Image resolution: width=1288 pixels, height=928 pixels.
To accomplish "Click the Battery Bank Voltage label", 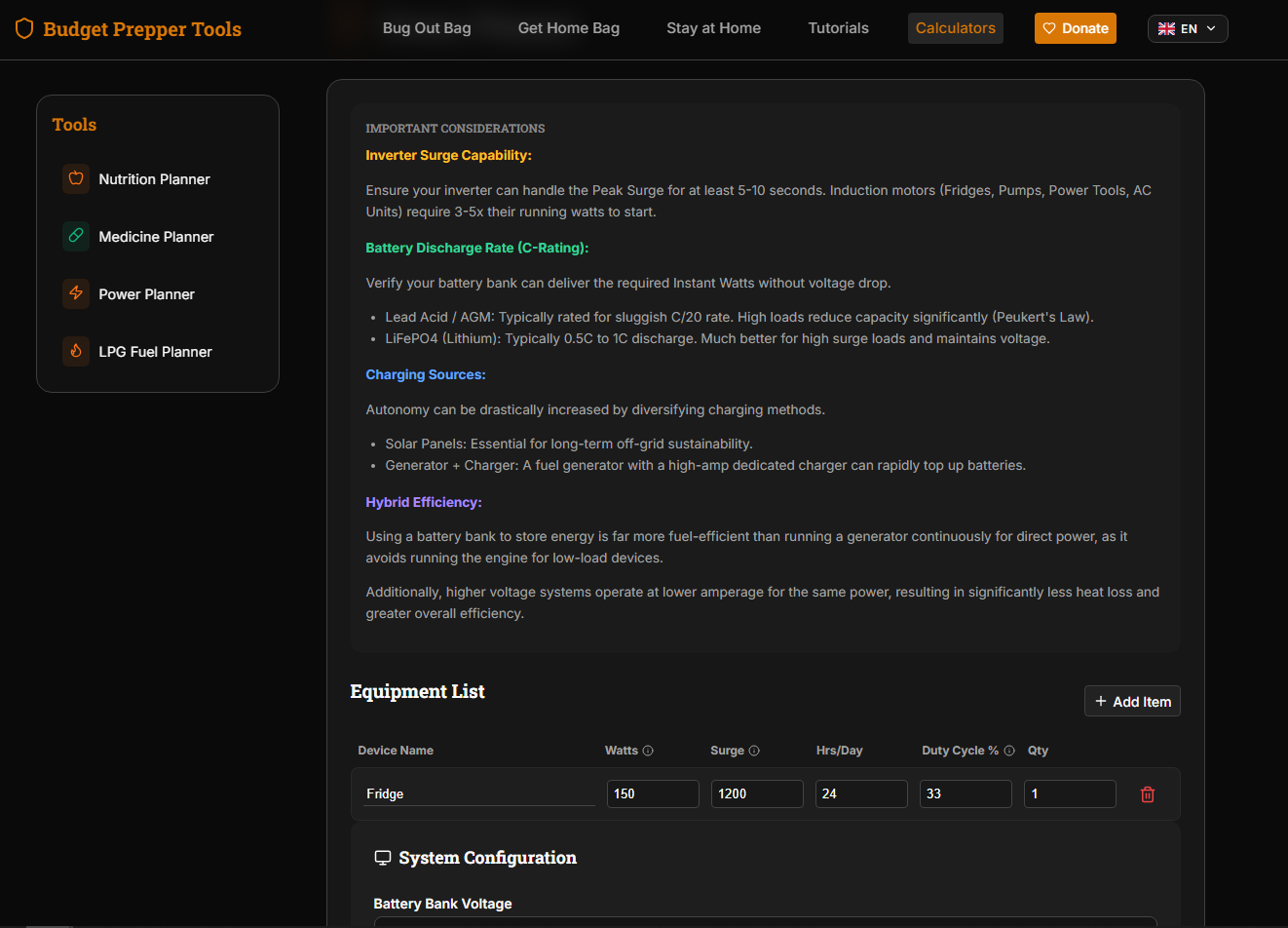I will pyautogui.click(x=442, y=904).
